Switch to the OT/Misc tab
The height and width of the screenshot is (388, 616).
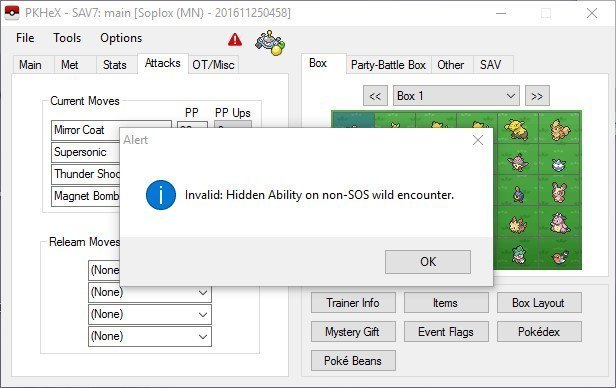coord(213,65)
